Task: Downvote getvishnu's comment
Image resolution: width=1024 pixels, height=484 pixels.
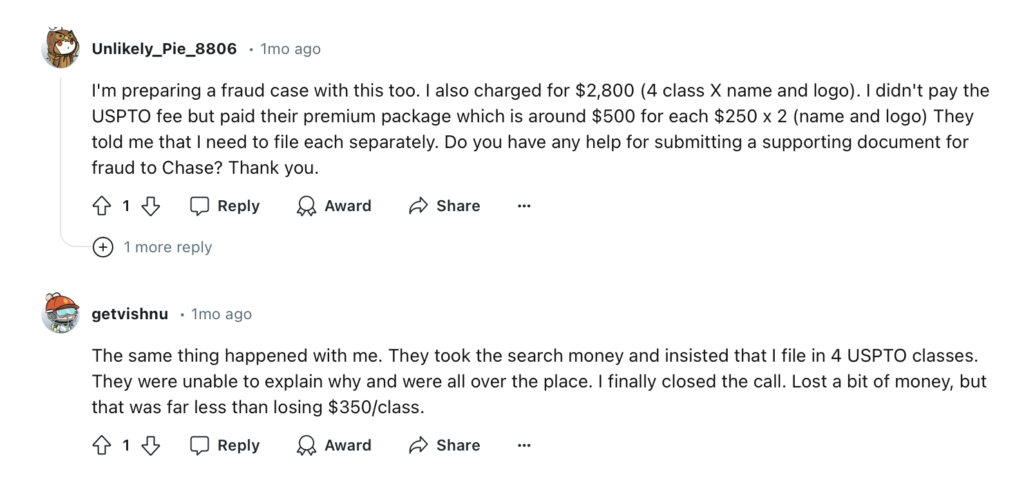Action: click(150, 445)
